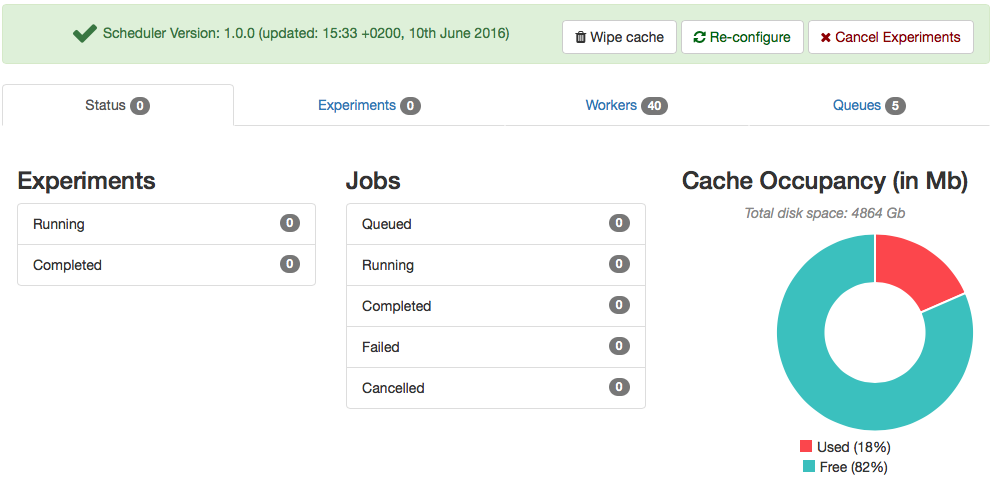Click the Workers count badge showing 40
Viewport: 997px width, 490px height.
coord(655,106)
